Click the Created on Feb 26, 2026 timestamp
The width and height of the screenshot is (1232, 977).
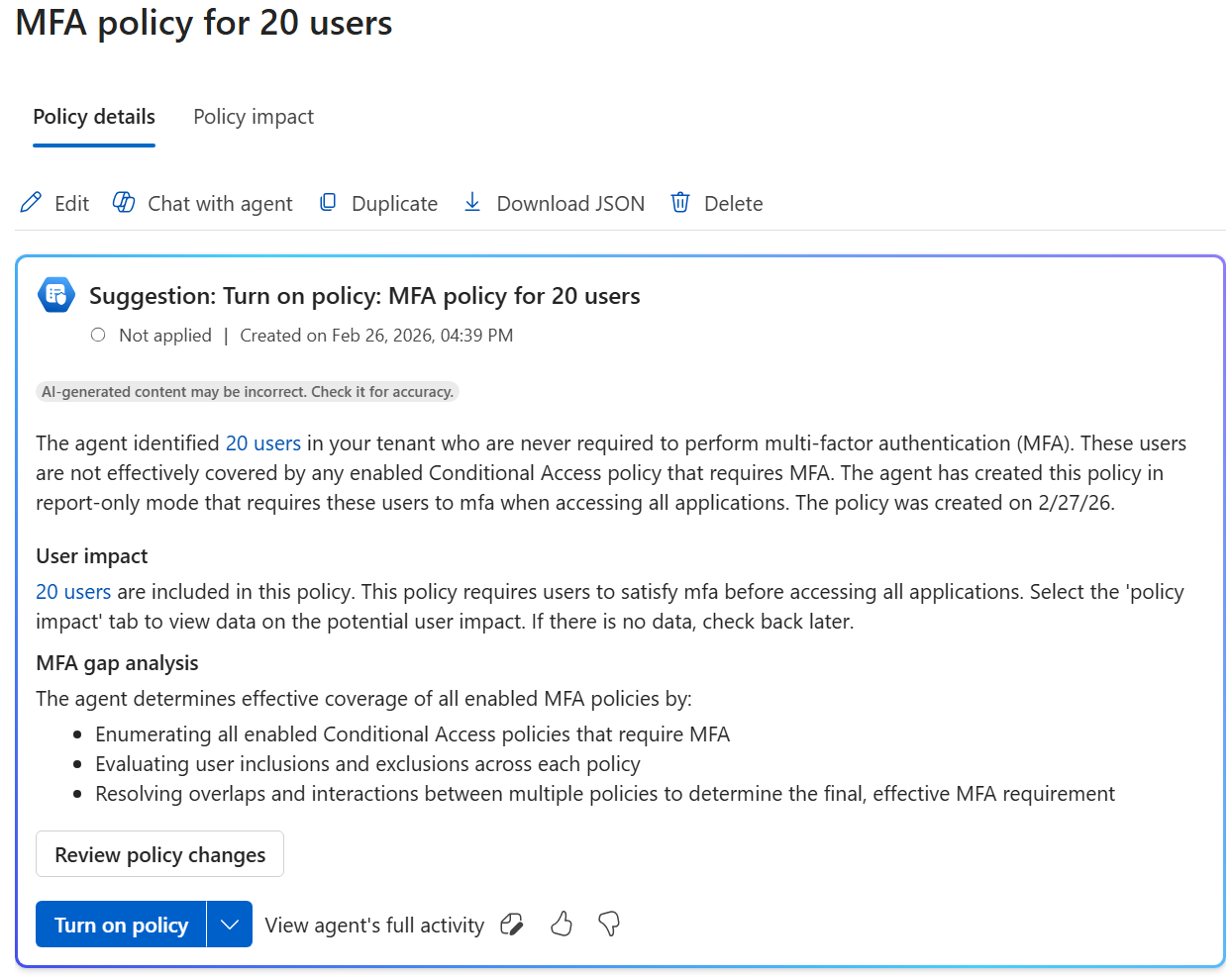[x=376, y=336]
